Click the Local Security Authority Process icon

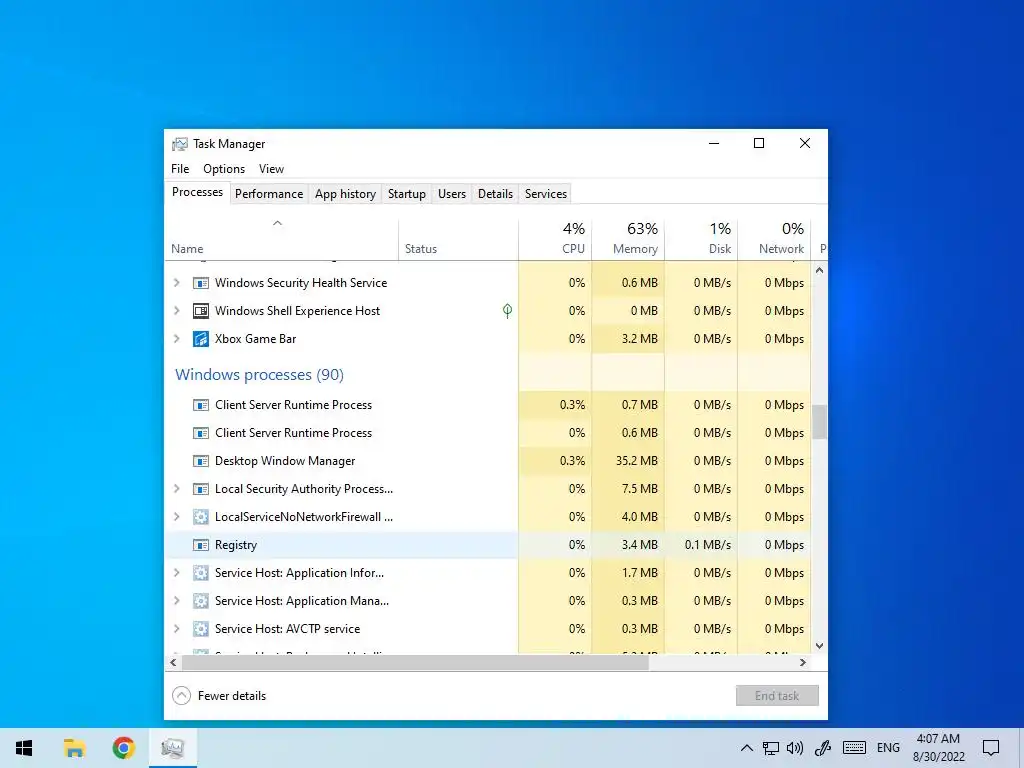200,489
